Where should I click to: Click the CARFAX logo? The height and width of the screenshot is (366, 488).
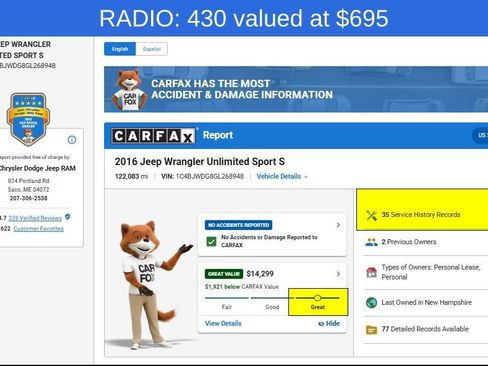point(153,136)
